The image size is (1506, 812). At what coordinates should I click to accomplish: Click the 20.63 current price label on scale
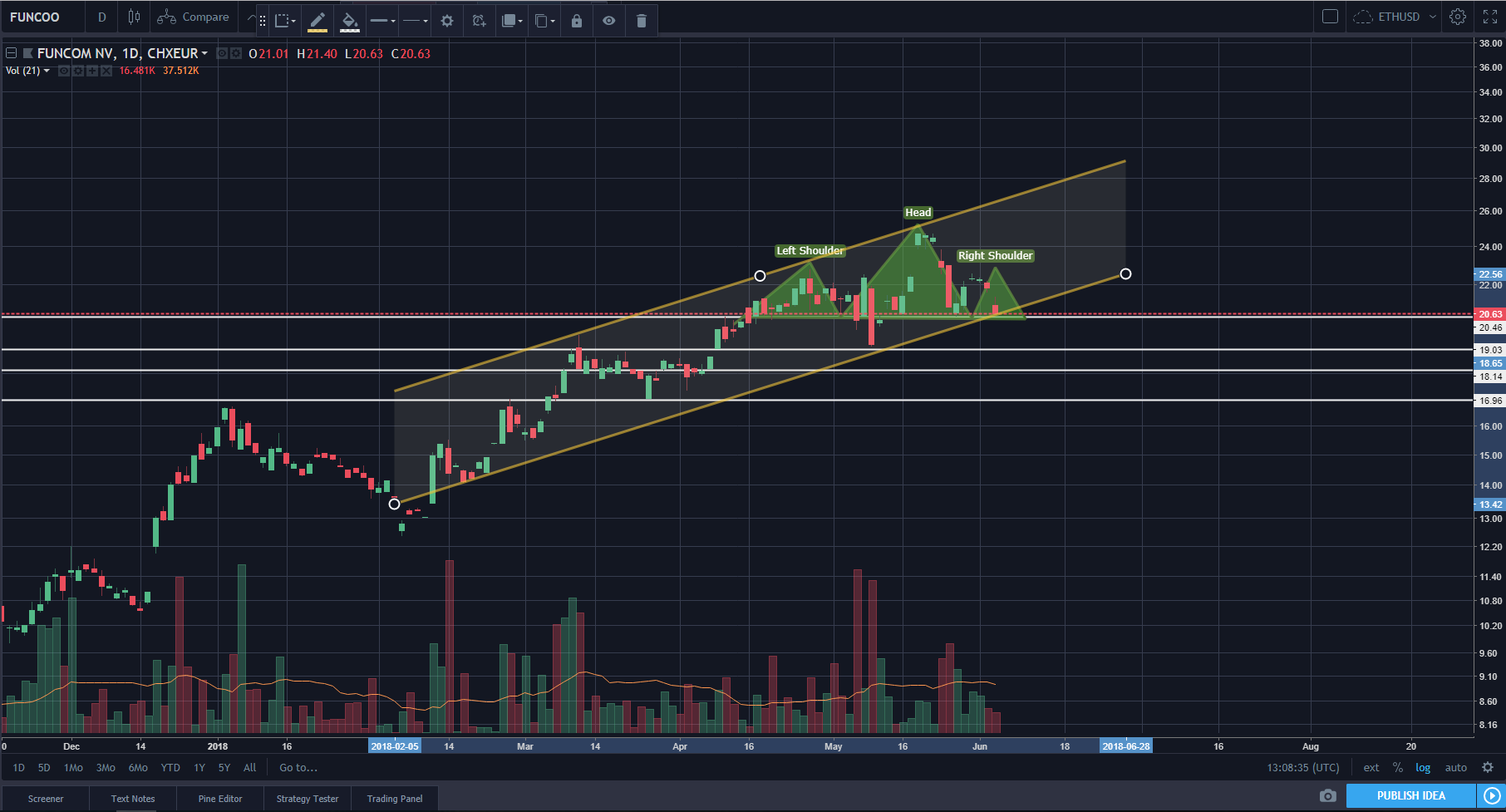coord(1490,314)
